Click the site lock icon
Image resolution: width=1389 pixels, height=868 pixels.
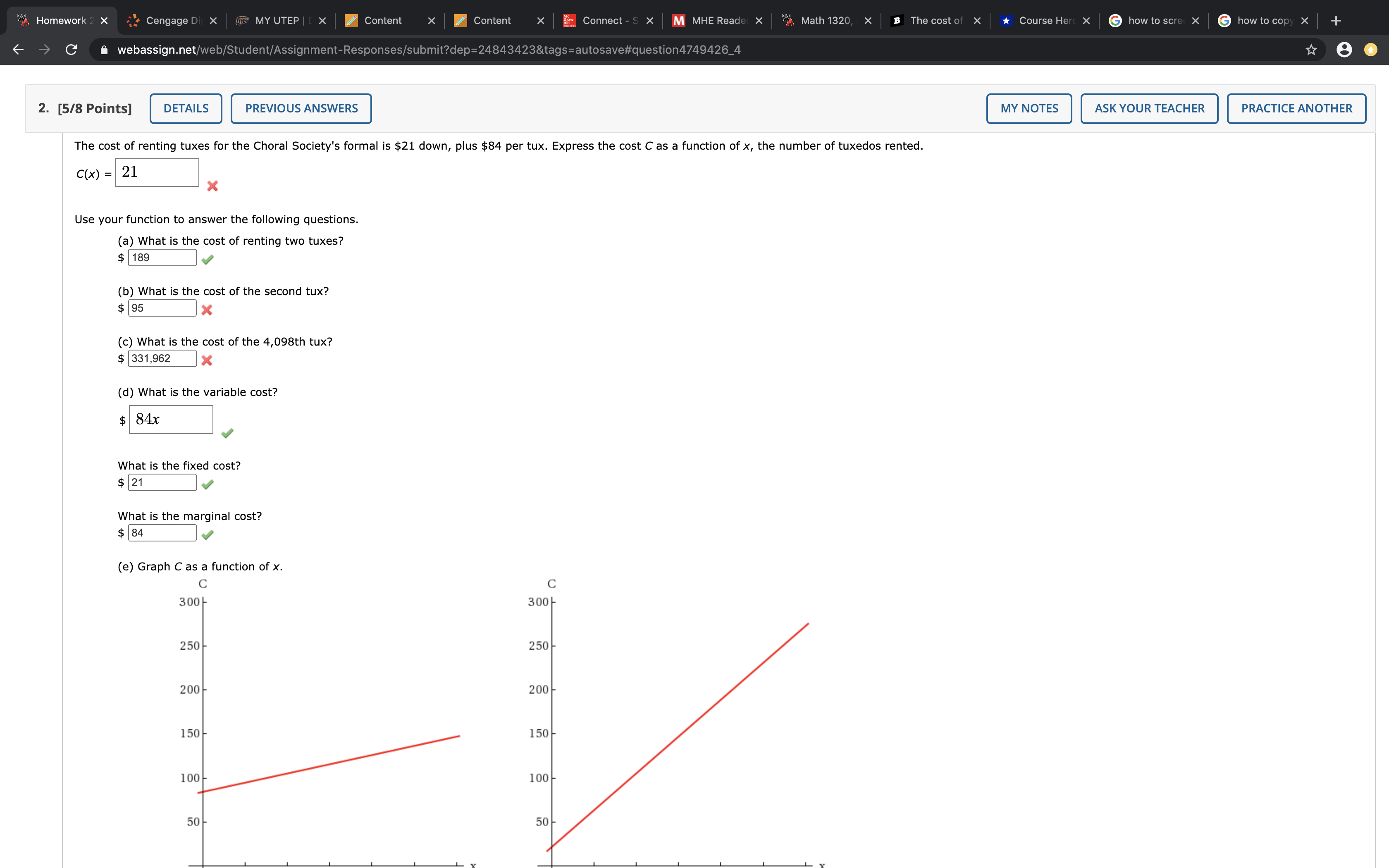[x=104, y=50]
